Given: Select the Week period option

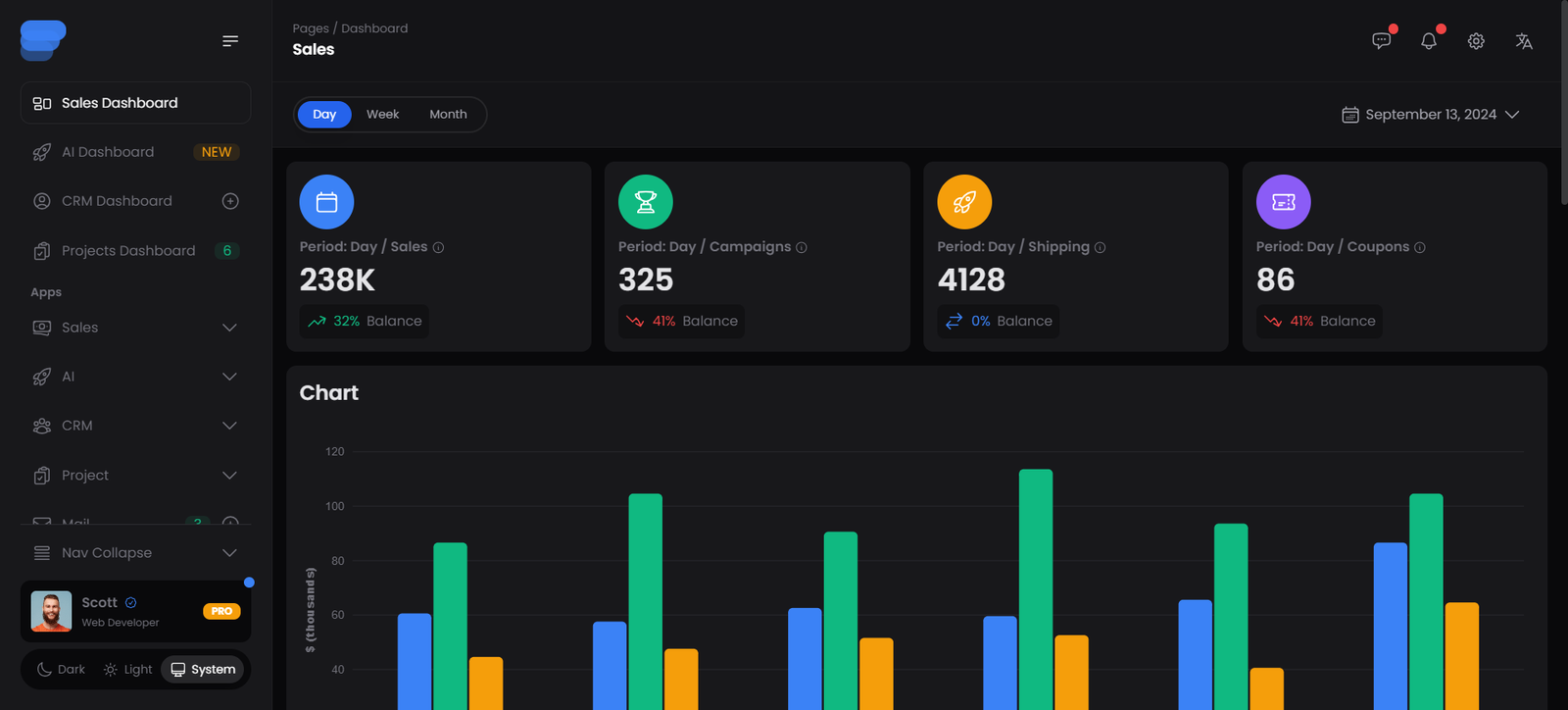Looking at the screenshot, I should coord(382,115).
